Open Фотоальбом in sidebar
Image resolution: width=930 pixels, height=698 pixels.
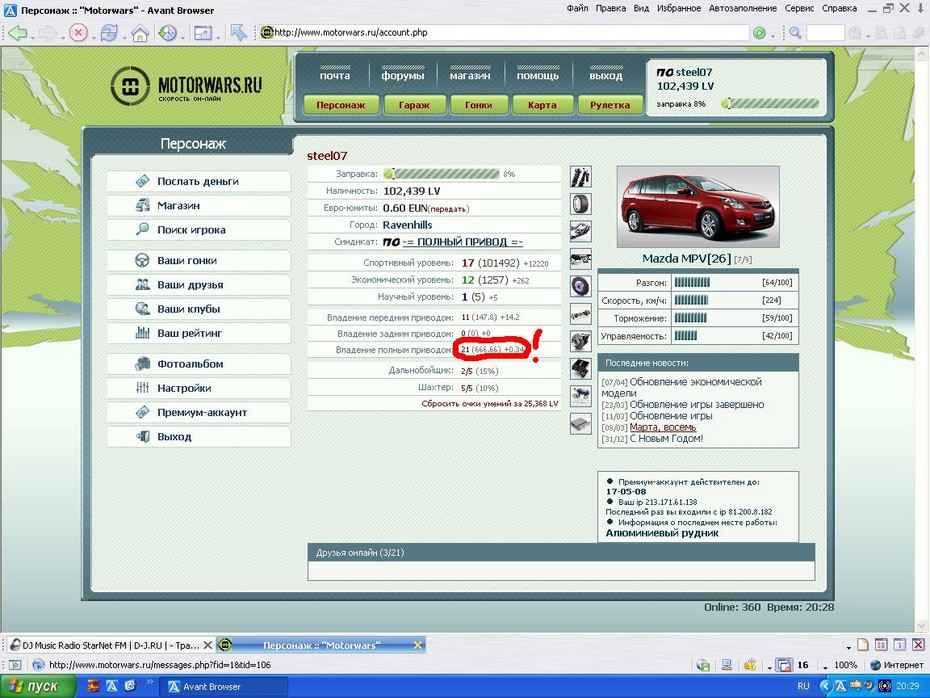click(x=198, y=364)
